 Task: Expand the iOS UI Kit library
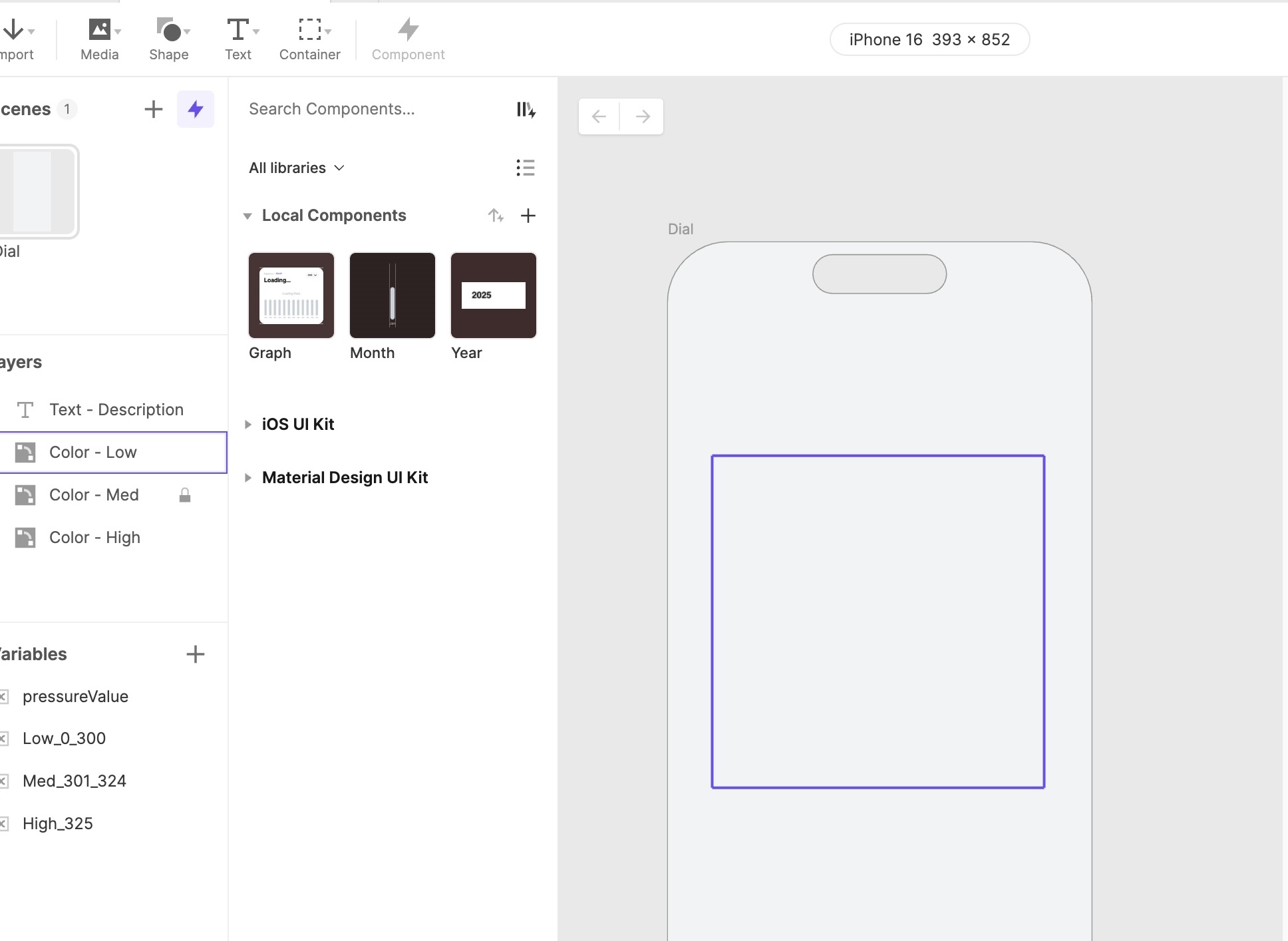click(247, 425)
